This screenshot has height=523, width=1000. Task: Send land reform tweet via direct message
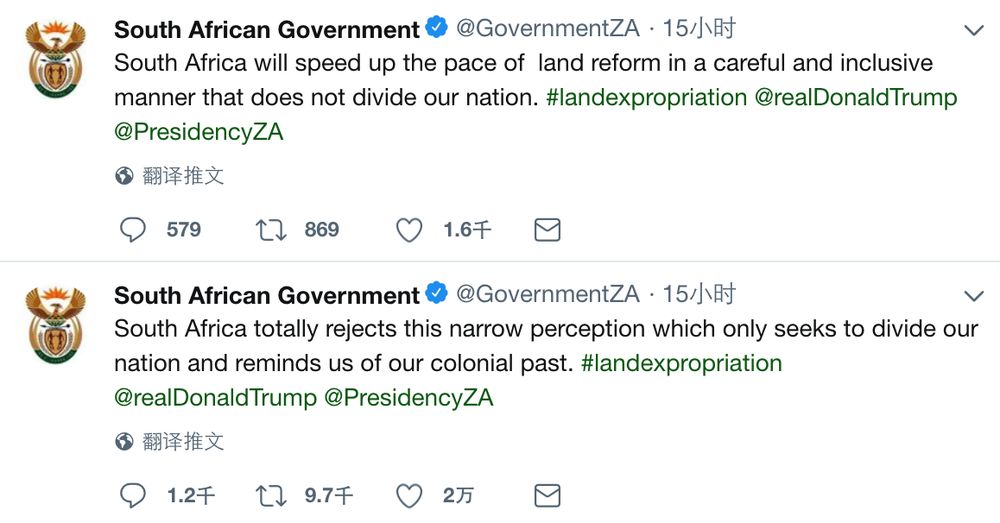coord(547,230)
